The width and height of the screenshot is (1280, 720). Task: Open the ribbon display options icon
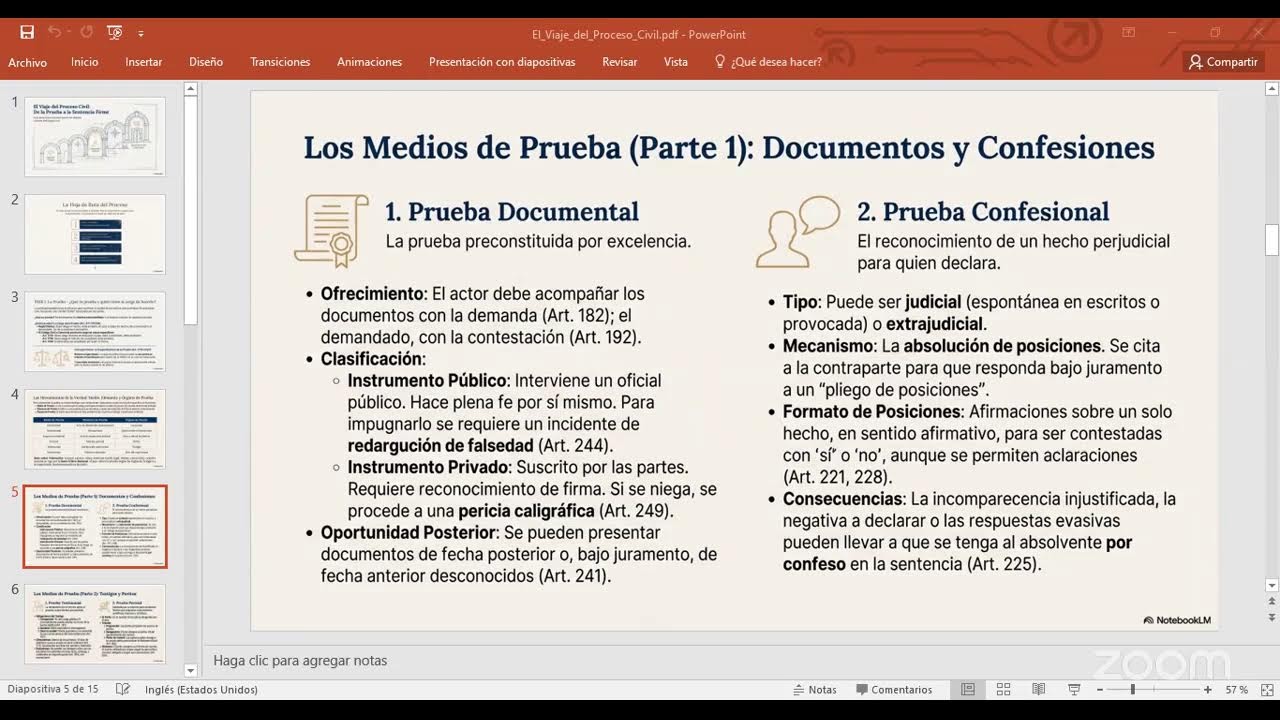click(1129, 33)
